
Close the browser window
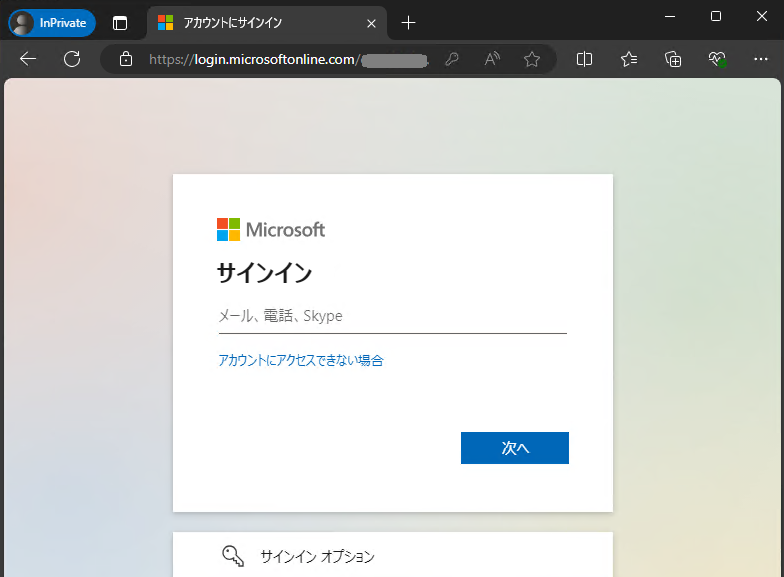(x=762, y=16)
